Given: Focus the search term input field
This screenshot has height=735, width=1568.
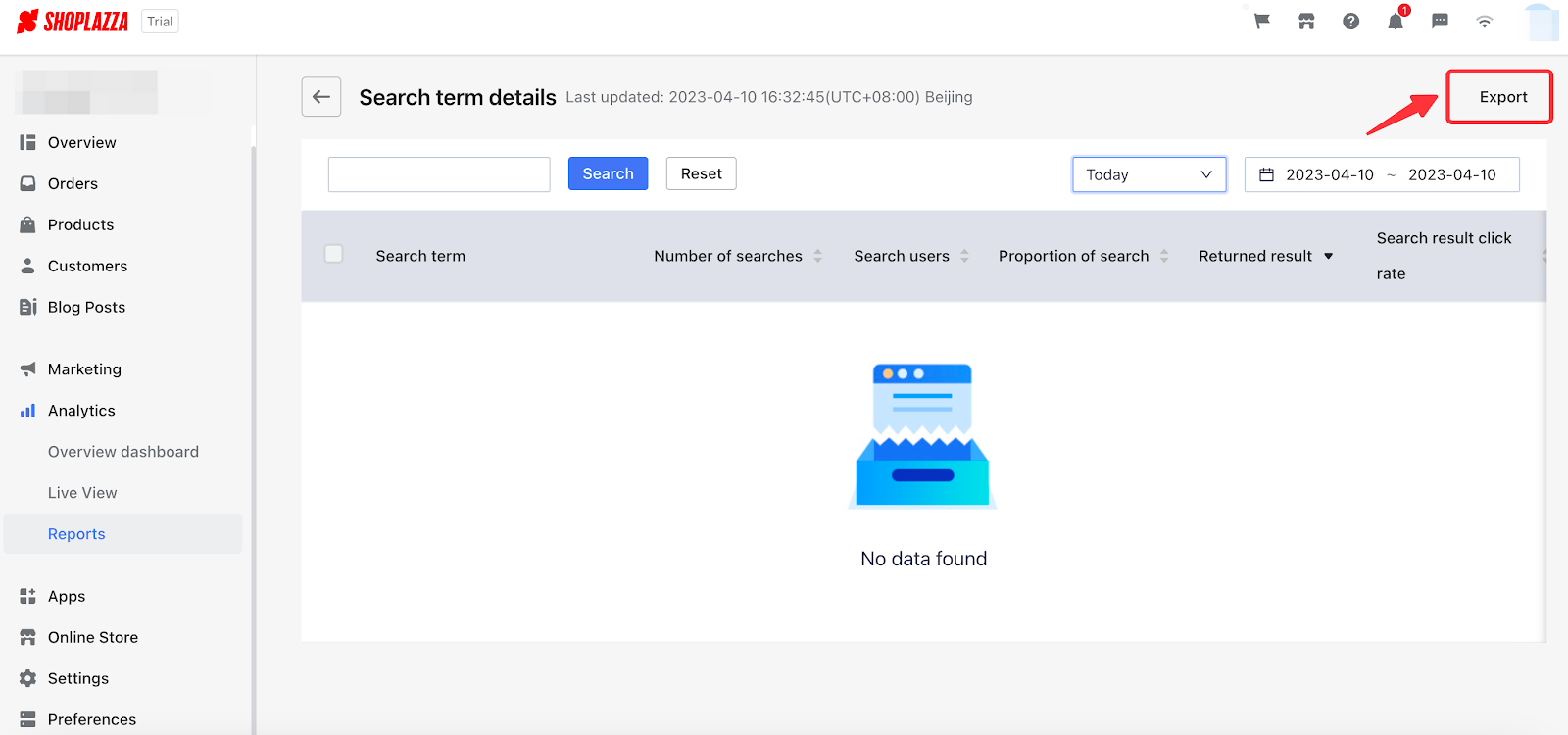Looking at the screenshot, I should point(439,174).
